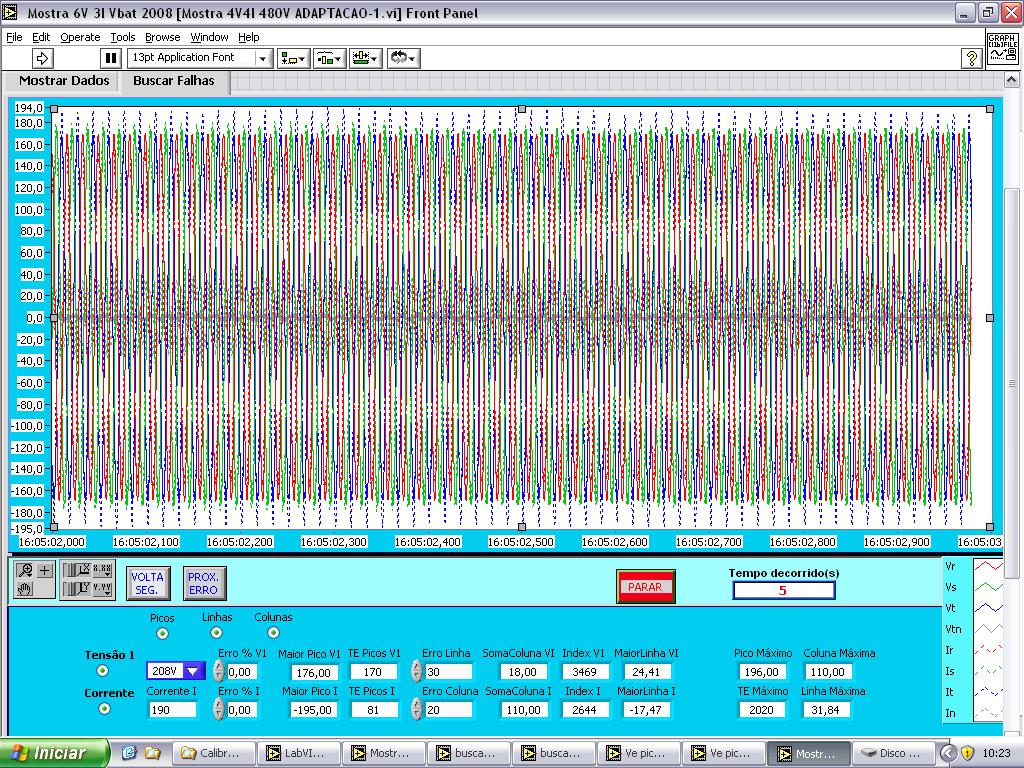The width and height of the screenshot is (1024, 768).
Task: Open the Internet Explorer quick launch icon
Action: (x=129, y=753)
